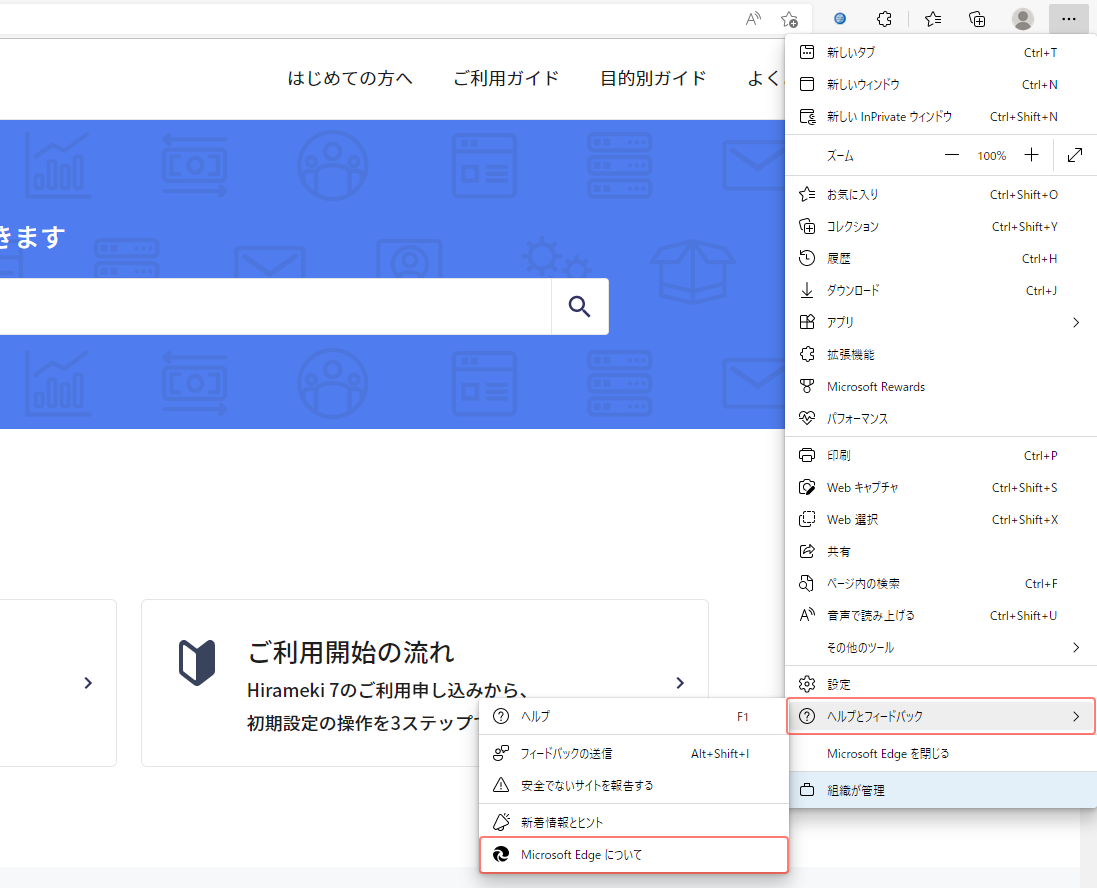Open Microsoft Rewards menu entry
1097x888 pixels.
[941, 387]
